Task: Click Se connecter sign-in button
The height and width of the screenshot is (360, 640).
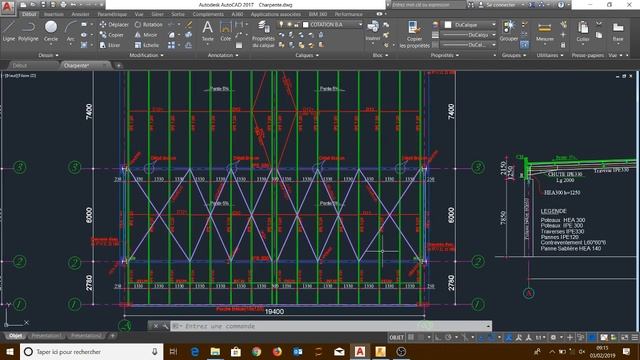Action: [x=501, y=5]
